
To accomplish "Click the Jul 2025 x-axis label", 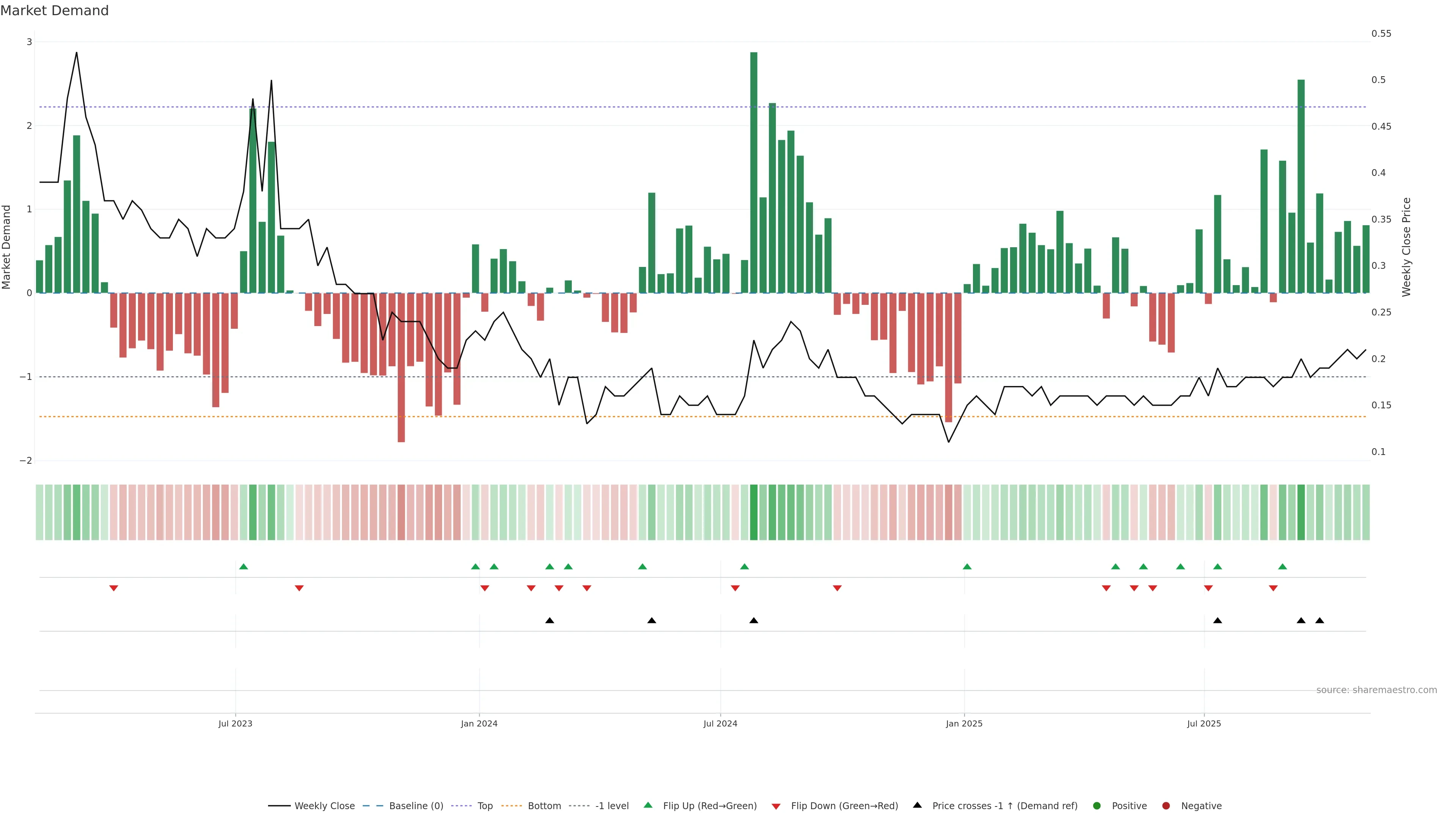I will (1204, 723).
